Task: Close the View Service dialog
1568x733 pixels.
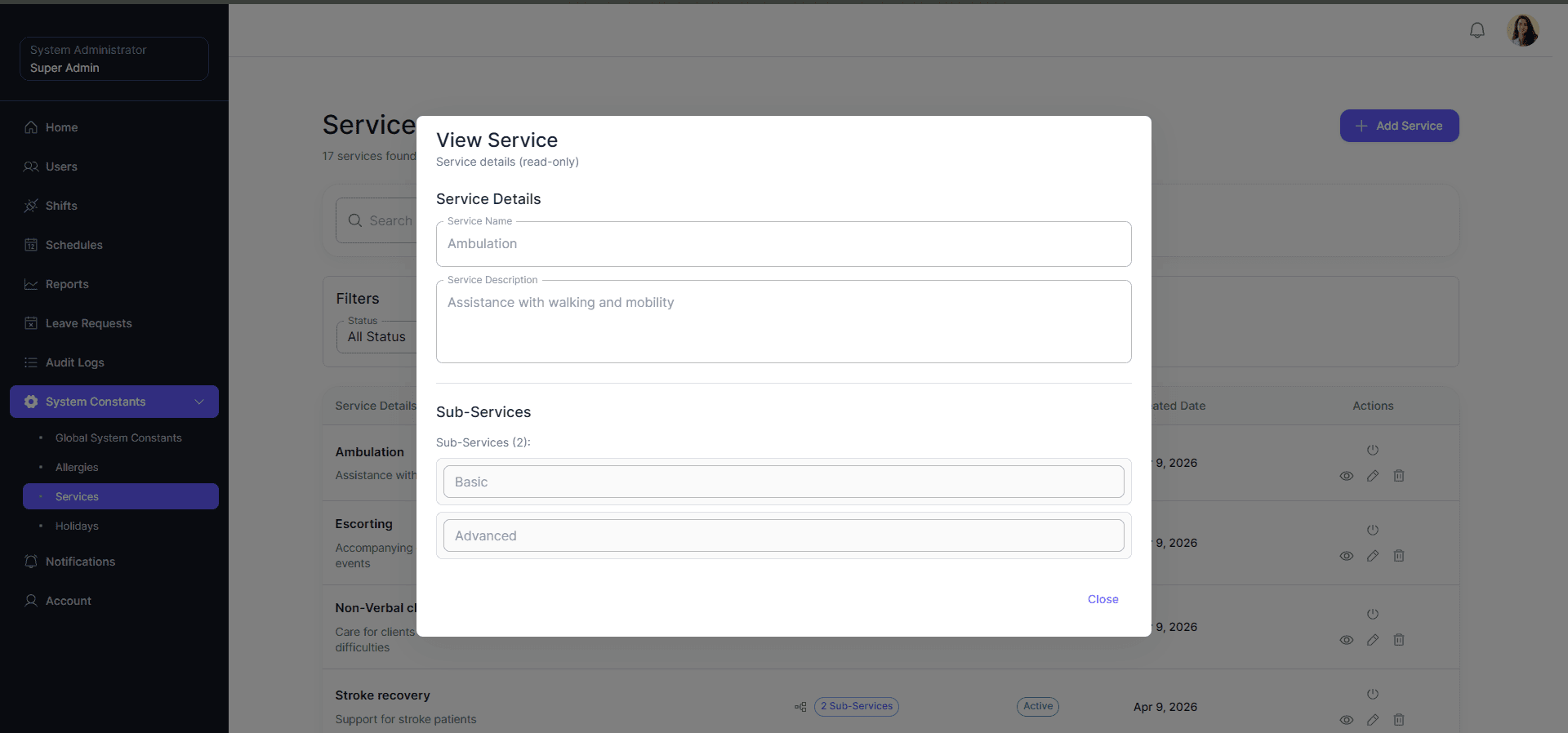Action: 1102,599
